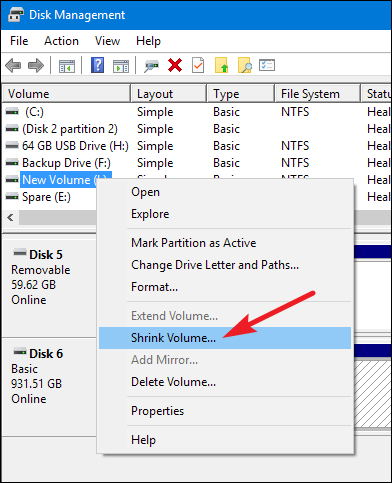Click the red X Delete toolbar icon

[175, 65]
